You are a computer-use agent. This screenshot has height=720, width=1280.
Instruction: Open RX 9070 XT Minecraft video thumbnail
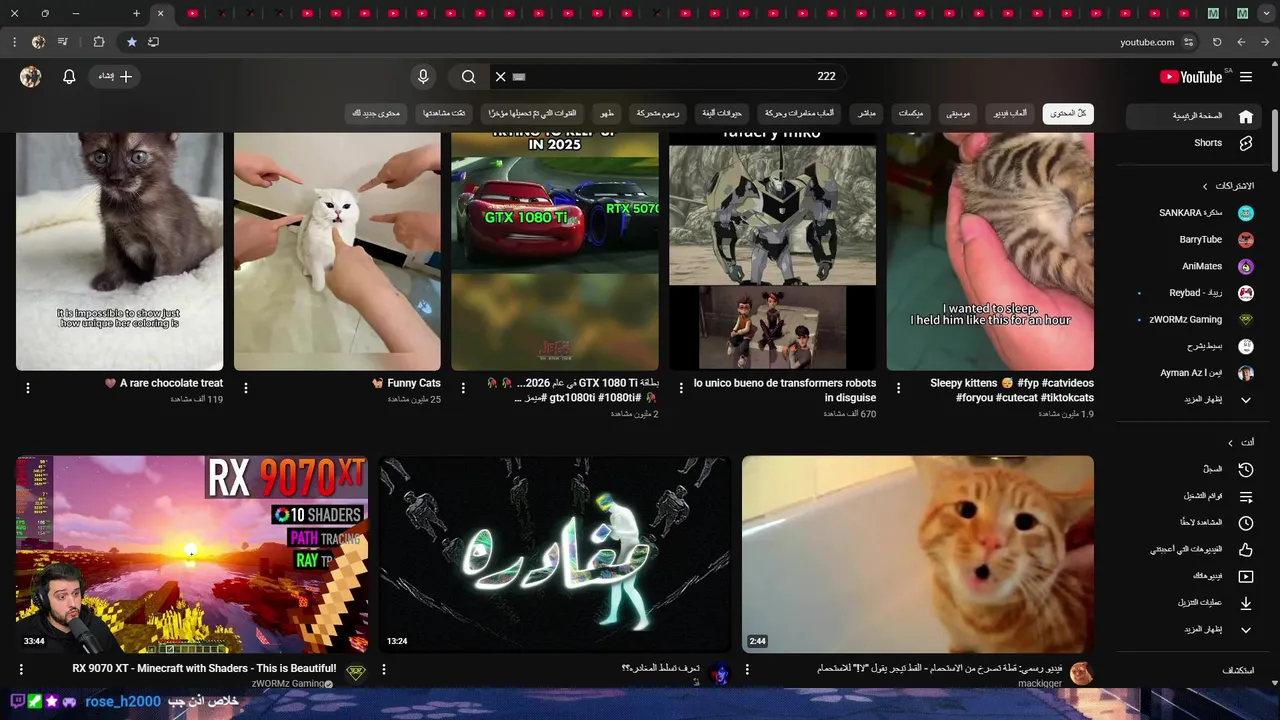(x=192, y=554)
